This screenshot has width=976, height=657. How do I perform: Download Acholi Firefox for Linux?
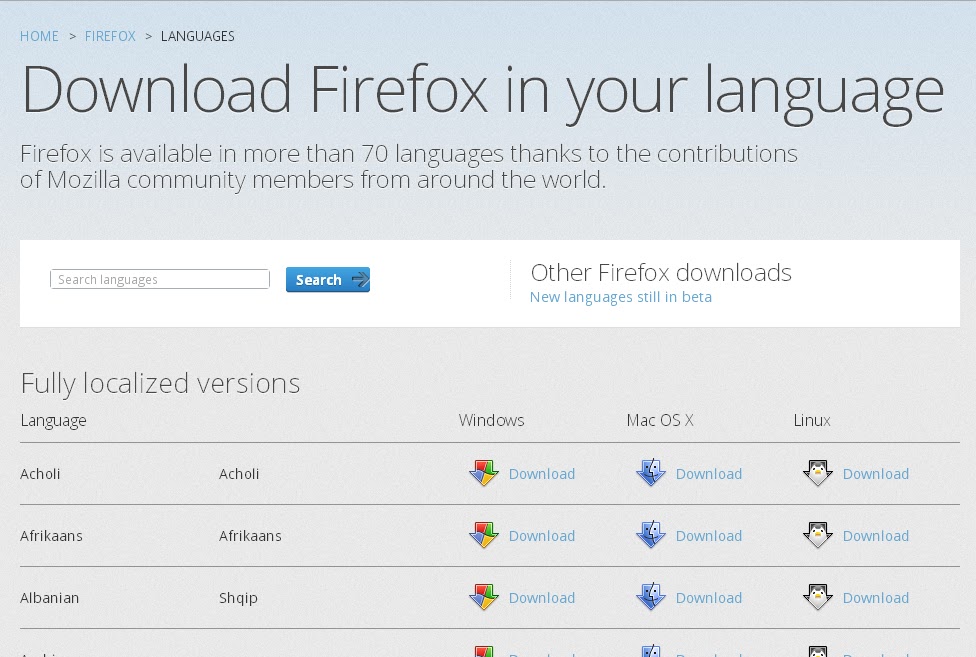click(x=876, y=474)
